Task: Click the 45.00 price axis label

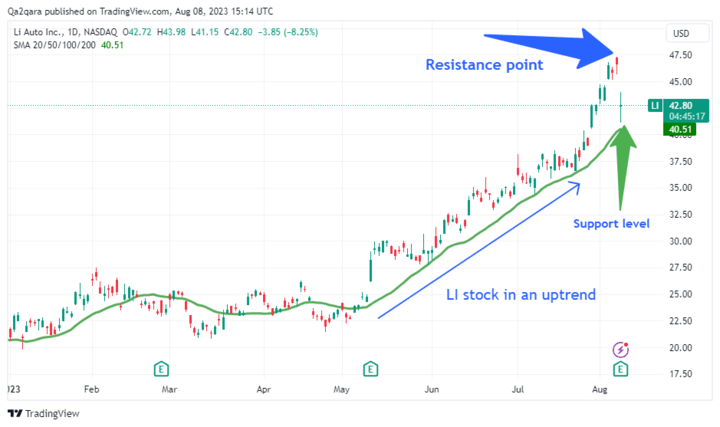Action: 681,82
